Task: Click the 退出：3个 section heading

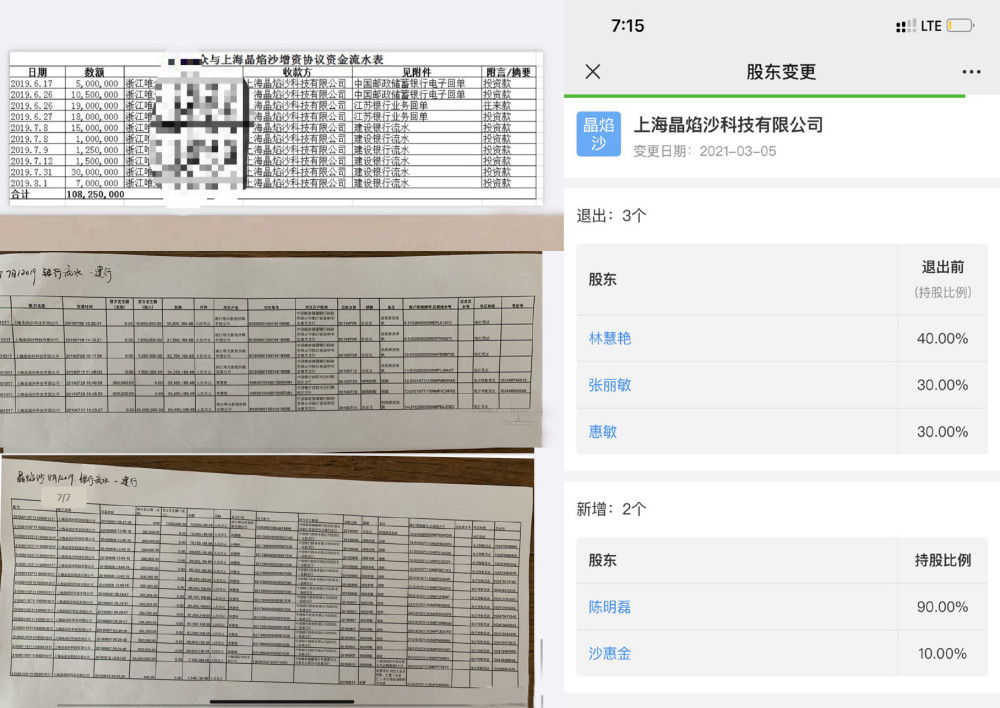Action: tap(611, 216)
